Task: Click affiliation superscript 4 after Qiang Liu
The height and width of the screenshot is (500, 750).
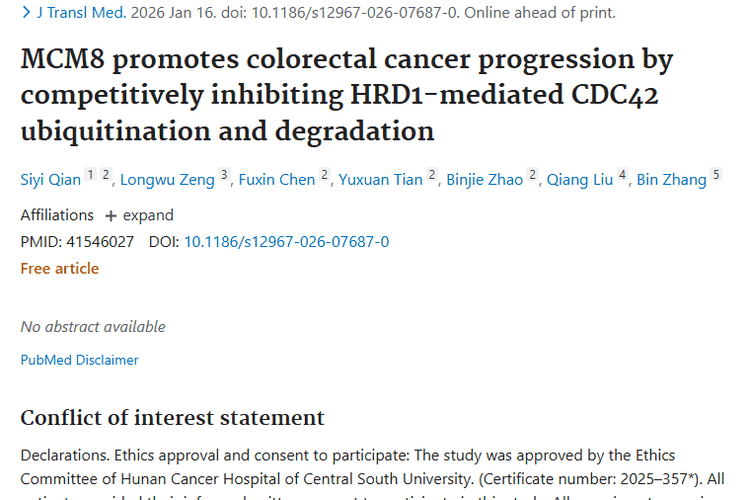Action: pos(622,176)
